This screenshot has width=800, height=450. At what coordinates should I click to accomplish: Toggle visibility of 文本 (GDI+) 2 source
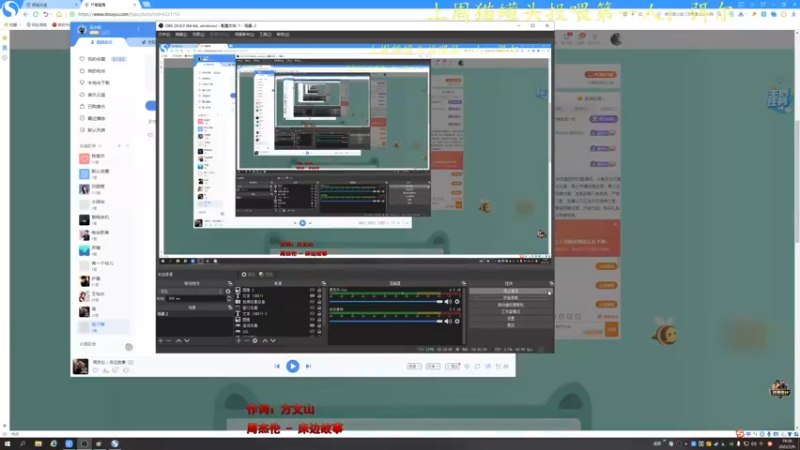pyautogui.click(x=312, y=314)
